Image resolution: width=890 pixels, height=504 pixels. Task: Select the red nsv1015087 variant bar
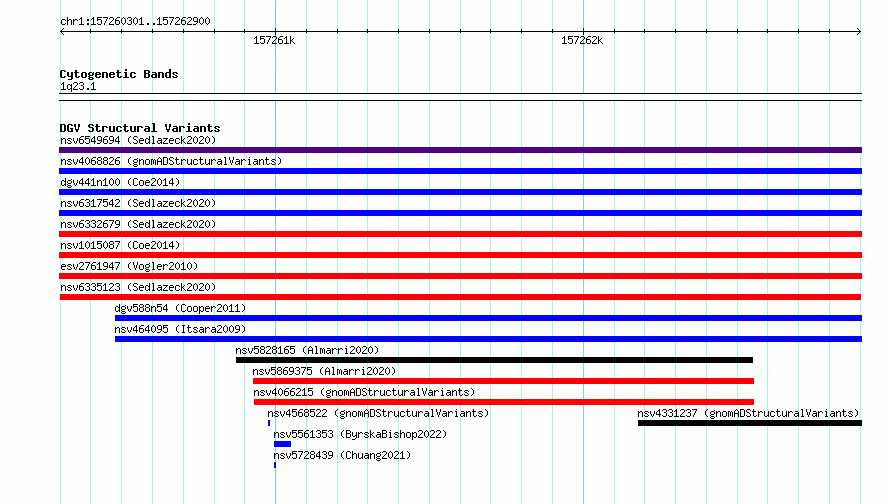coord(460,255)
